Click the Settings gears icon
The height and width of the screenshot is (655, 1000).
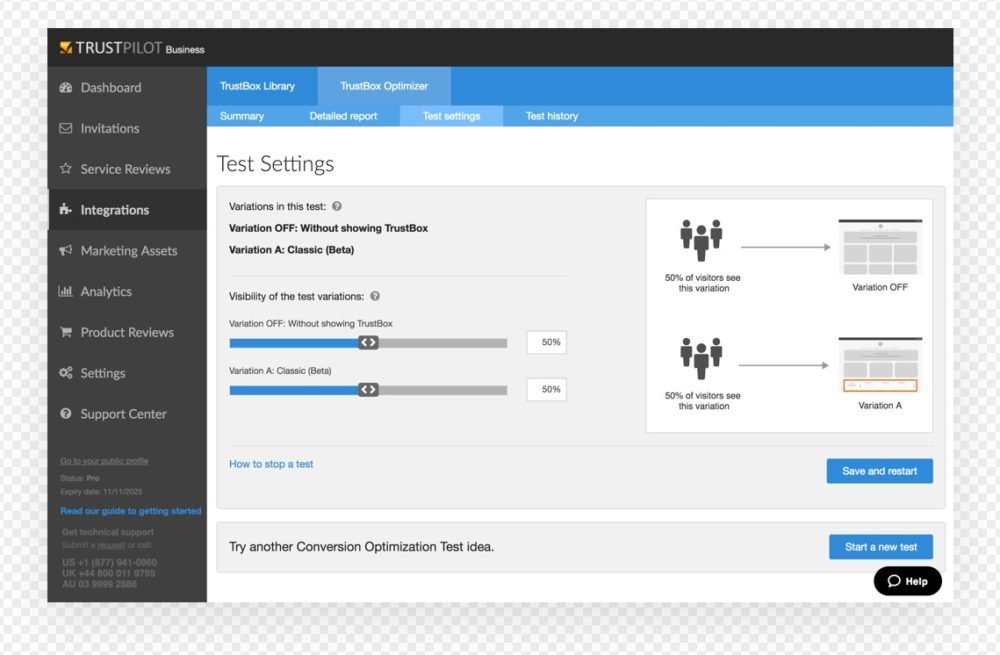pyautogui.click(x=66, y=373)
